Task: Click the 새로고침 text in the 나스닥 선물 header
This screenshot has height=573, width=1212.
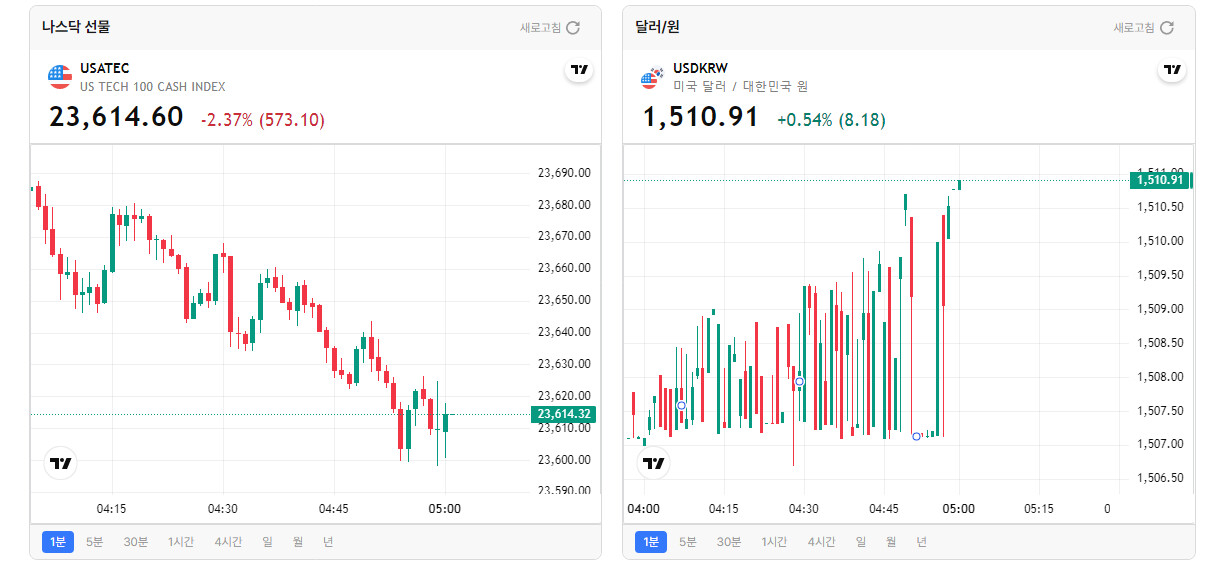Action: pyautogui.click(x=540, y=28)
